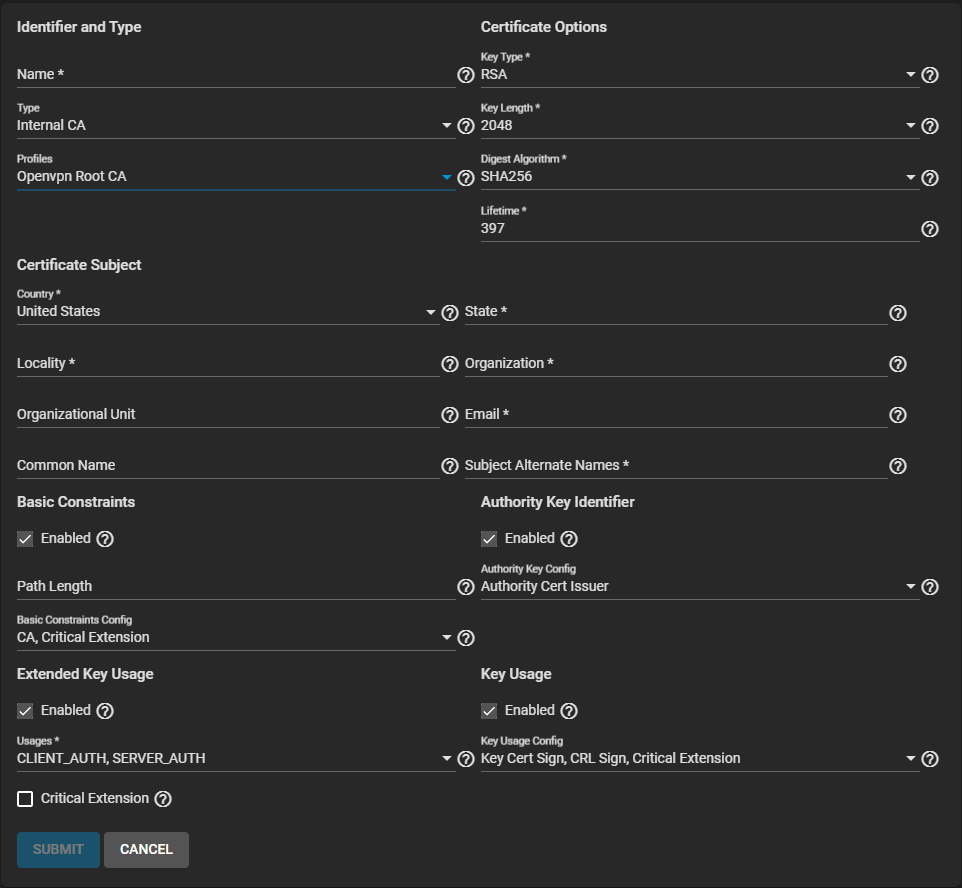
Task: Click help icon next to Critical Extension
Action: click(x=163, y=799)
